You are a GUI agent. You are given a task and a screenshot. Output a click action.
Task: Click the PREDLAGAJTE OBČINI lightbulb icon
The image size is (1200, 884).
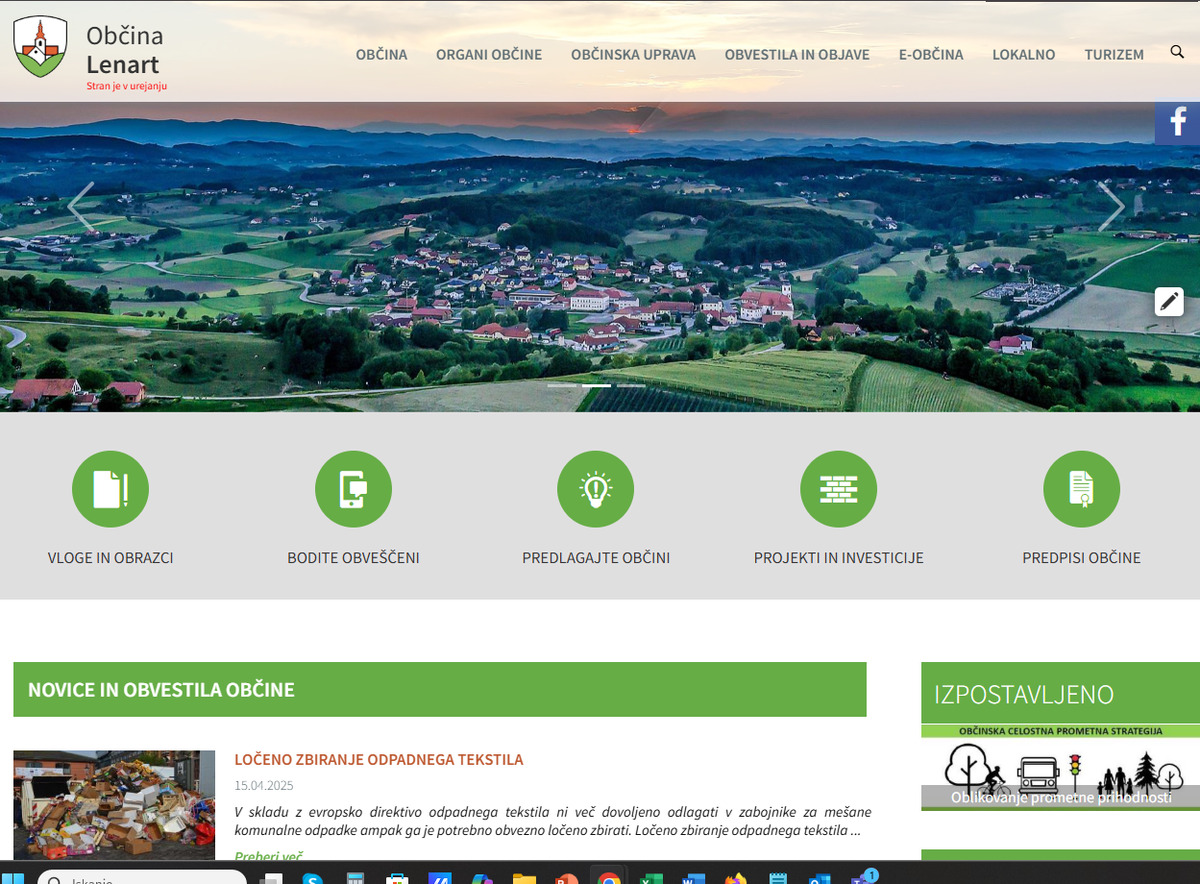click(595, 488)
